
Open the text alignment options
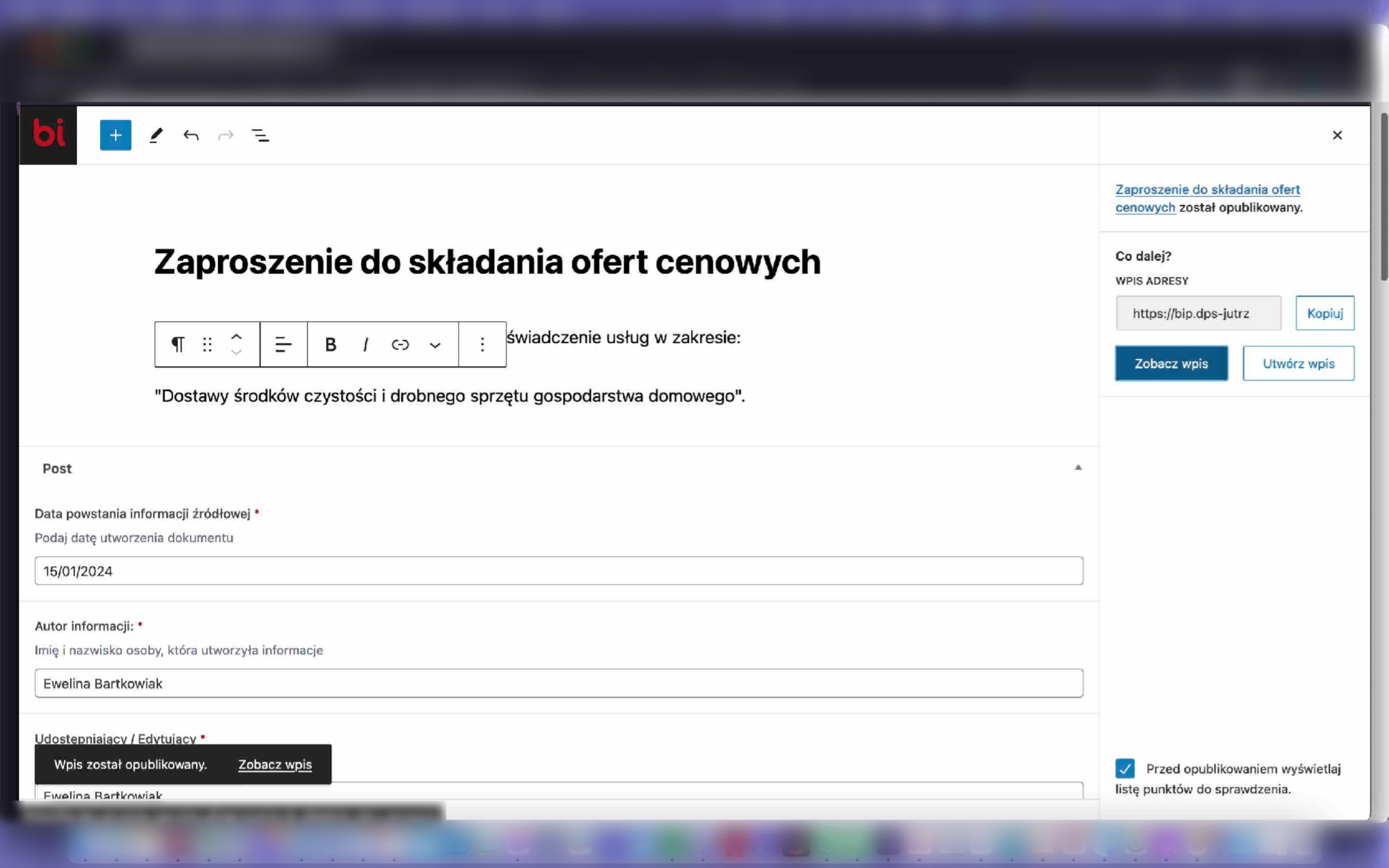[284, 344]
